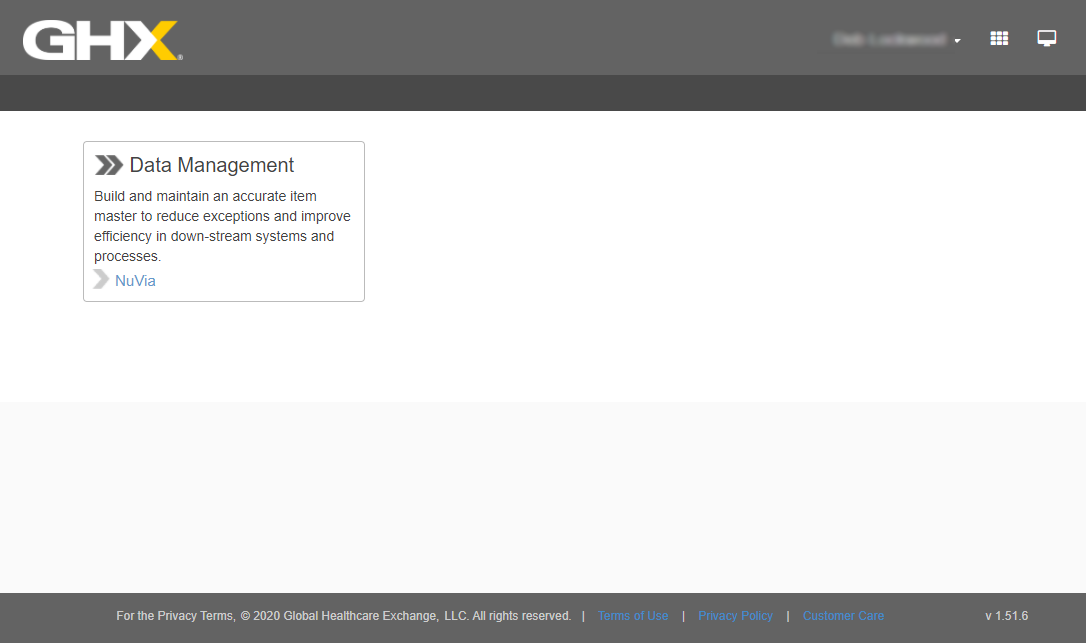Image resolution: width=1086 pixels, height=643 pixels.
Task: Click the Data Management heading
Action: [x=212, y=165]
